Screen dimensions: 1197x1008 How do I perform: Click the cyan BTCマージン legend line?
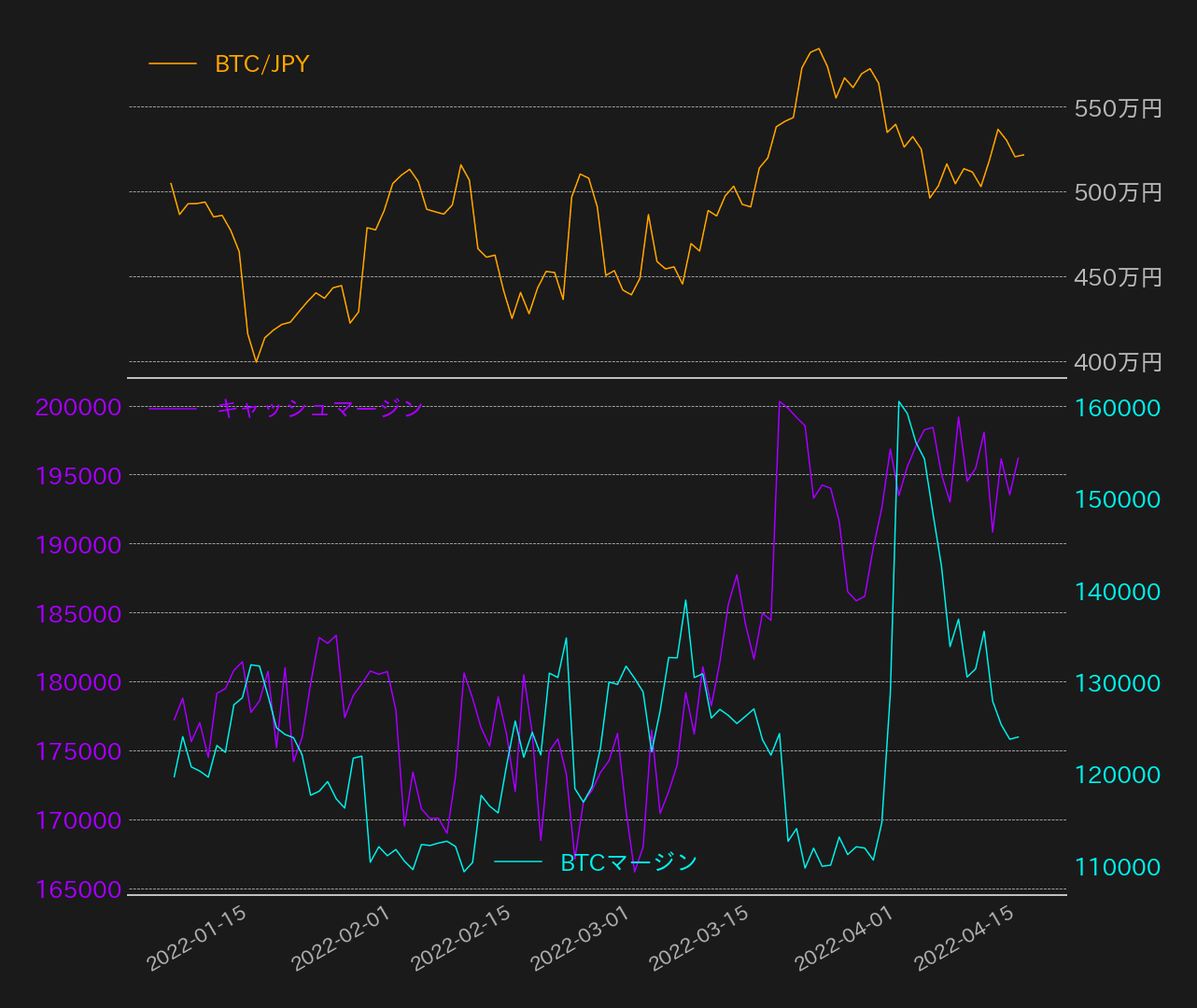517,862
